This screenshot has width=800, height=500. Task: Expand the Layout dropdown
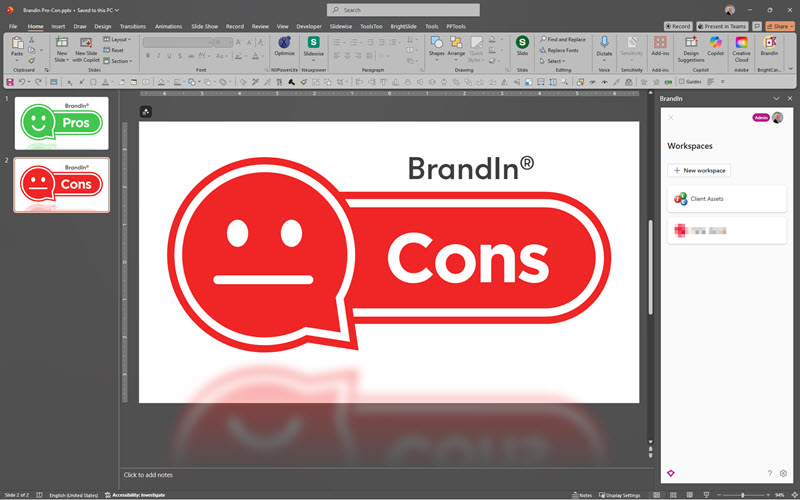pyautogui.click(x=119, y=39)
